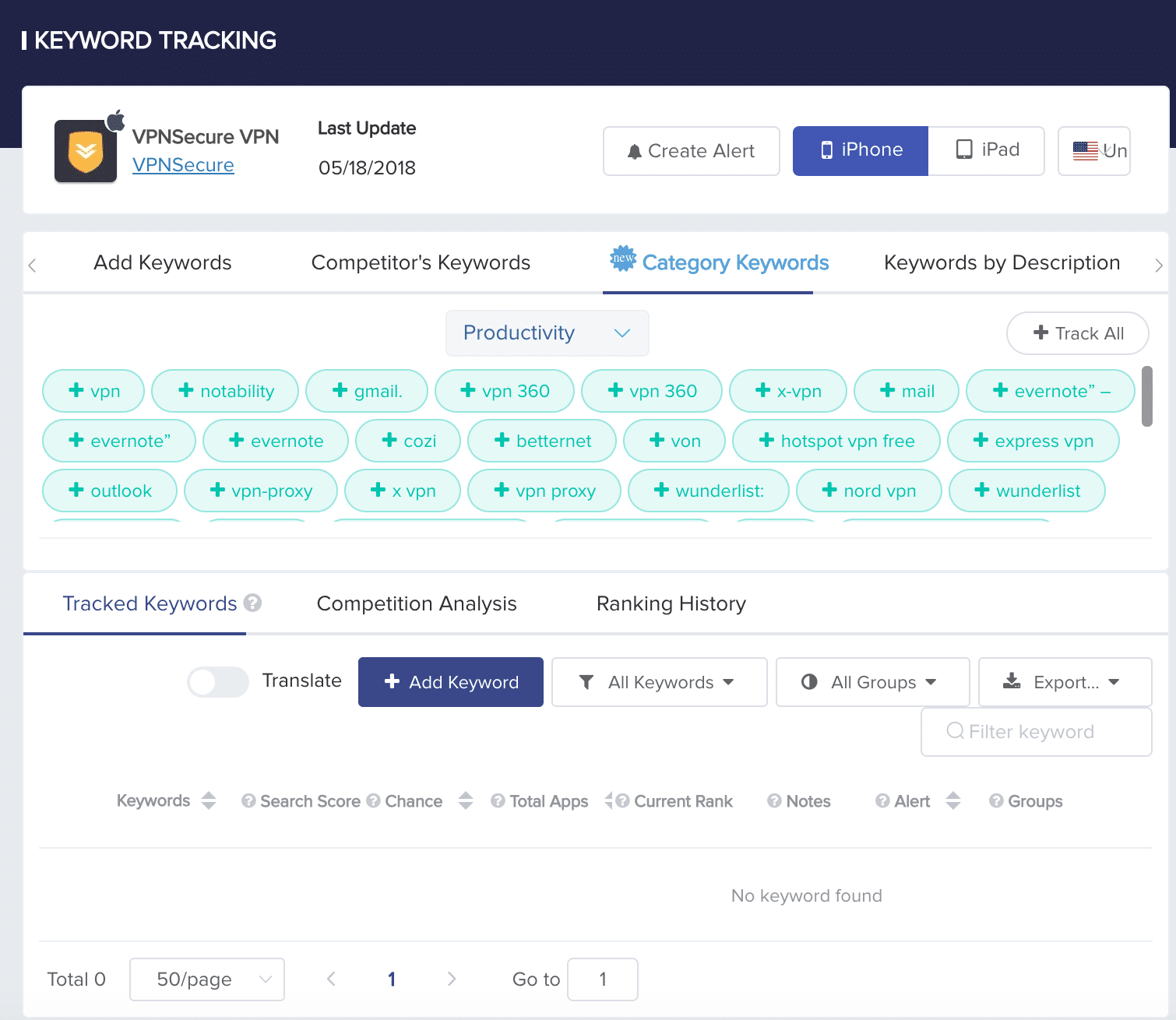Screen dimensions: 1176x1020
Task: Go to next page arrow
Action: tap(452, 979)
